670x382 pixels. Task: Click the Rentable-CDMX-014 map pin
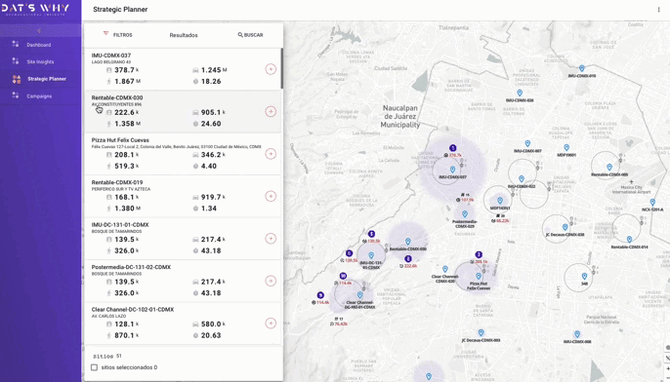point(629,240)
